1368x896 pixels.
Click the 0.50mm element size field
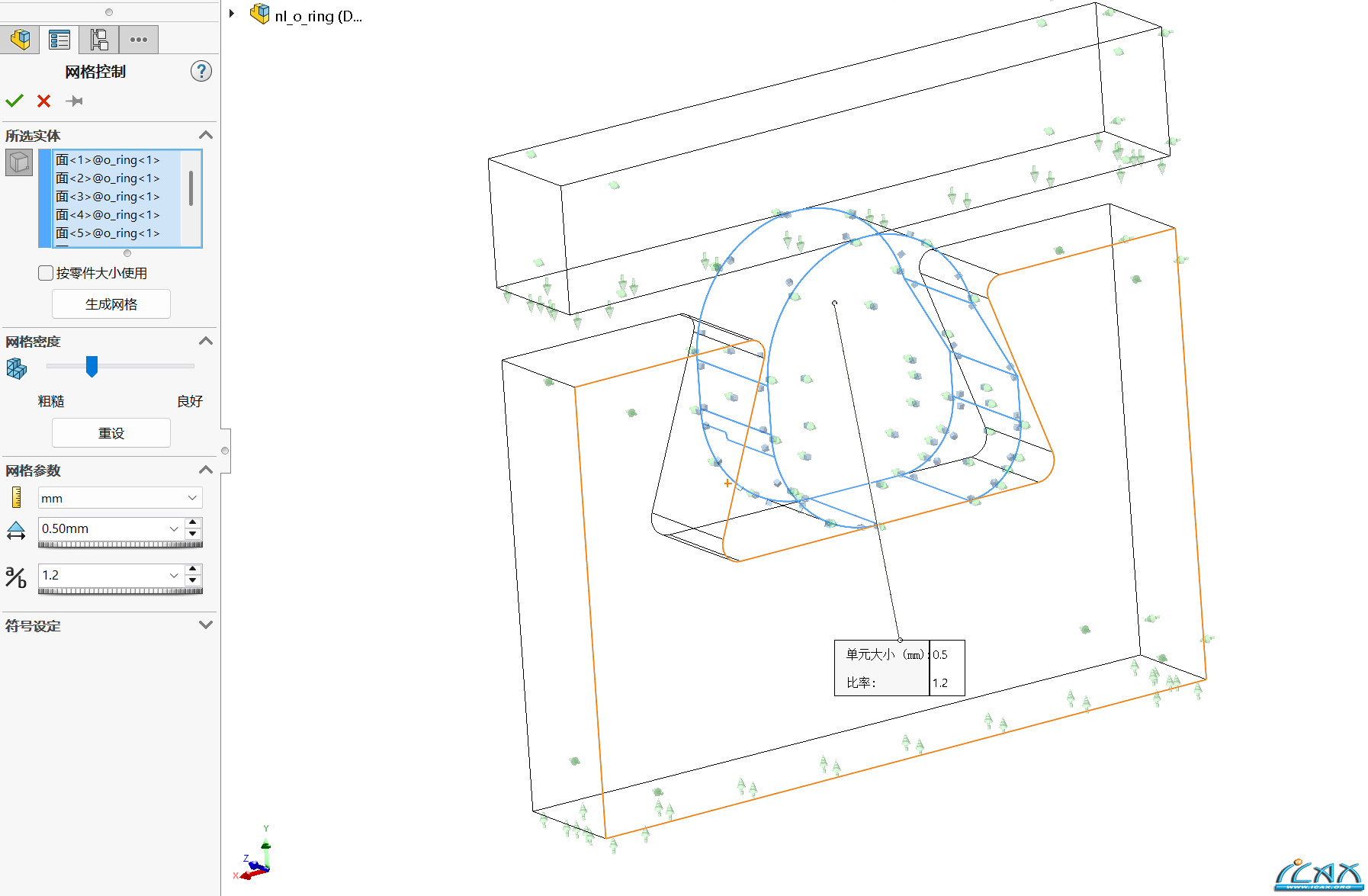pyautogui.click(x=102, y=528)
